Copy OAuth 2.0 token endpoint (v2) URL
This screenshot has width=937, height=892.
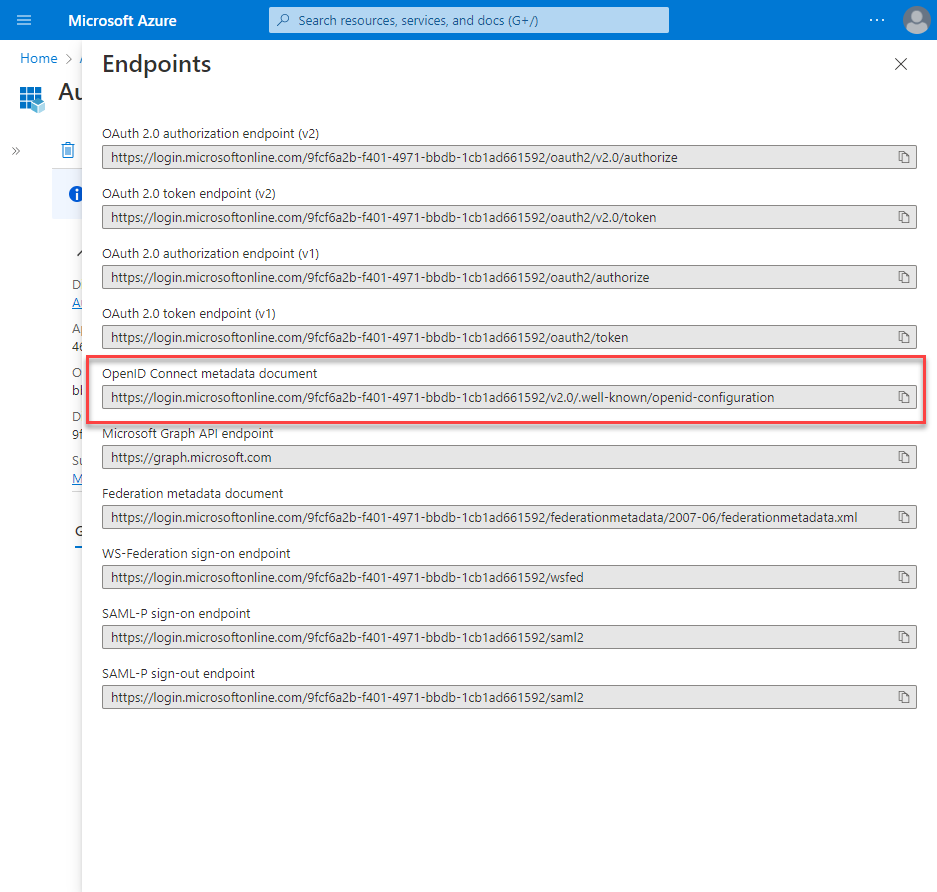click(x=904, y=217)
